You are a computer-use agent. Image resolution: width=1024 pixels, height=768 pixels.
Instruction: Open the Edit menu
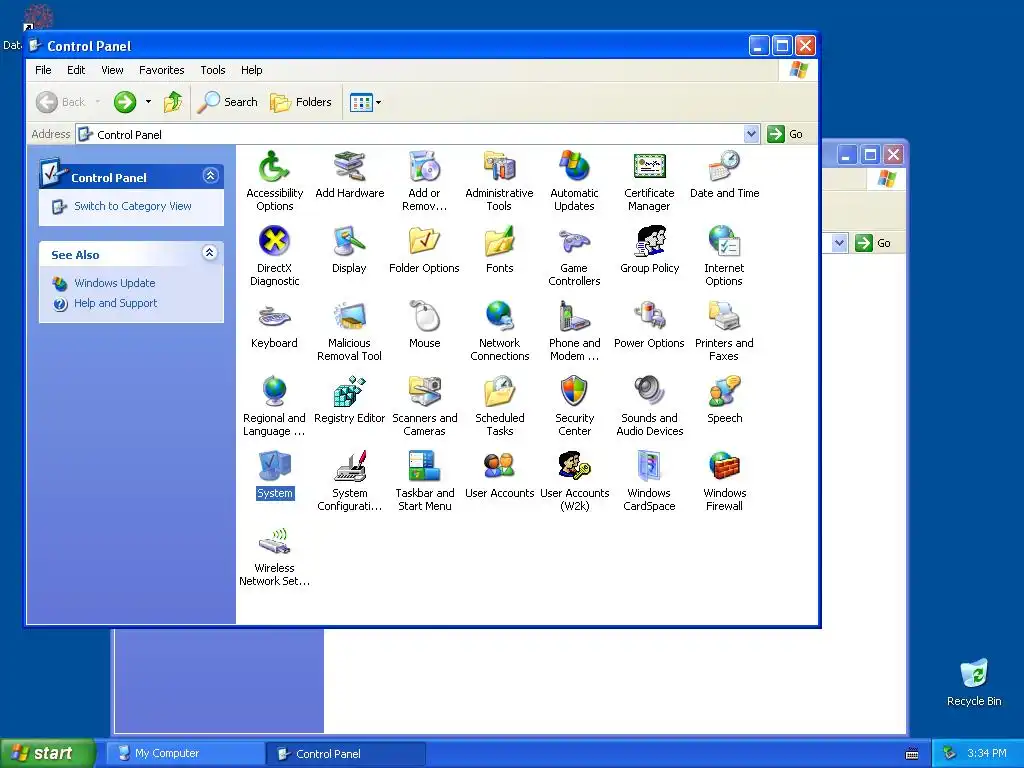coord(76,70)
